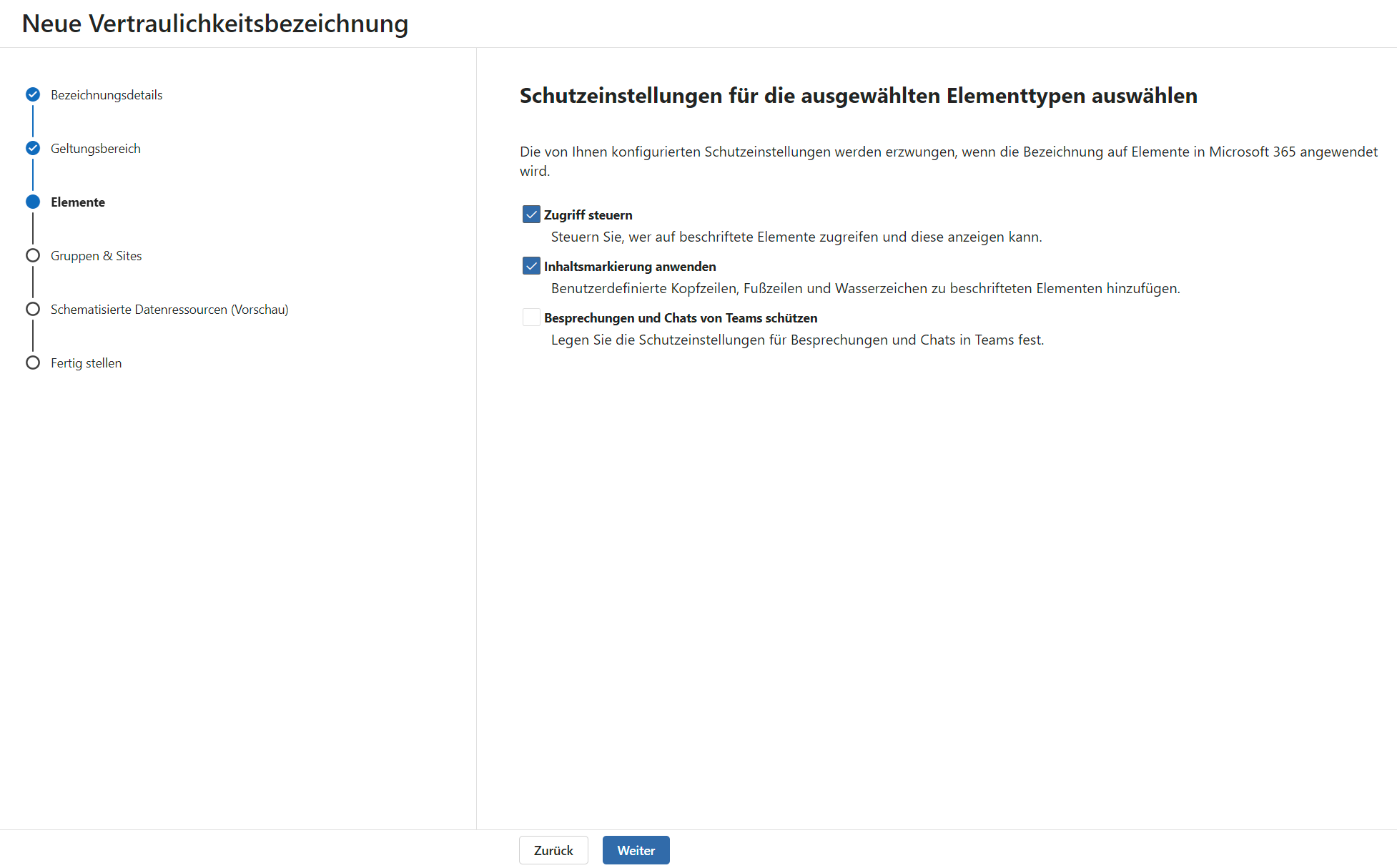Click the active Elemente step circle

33,202
